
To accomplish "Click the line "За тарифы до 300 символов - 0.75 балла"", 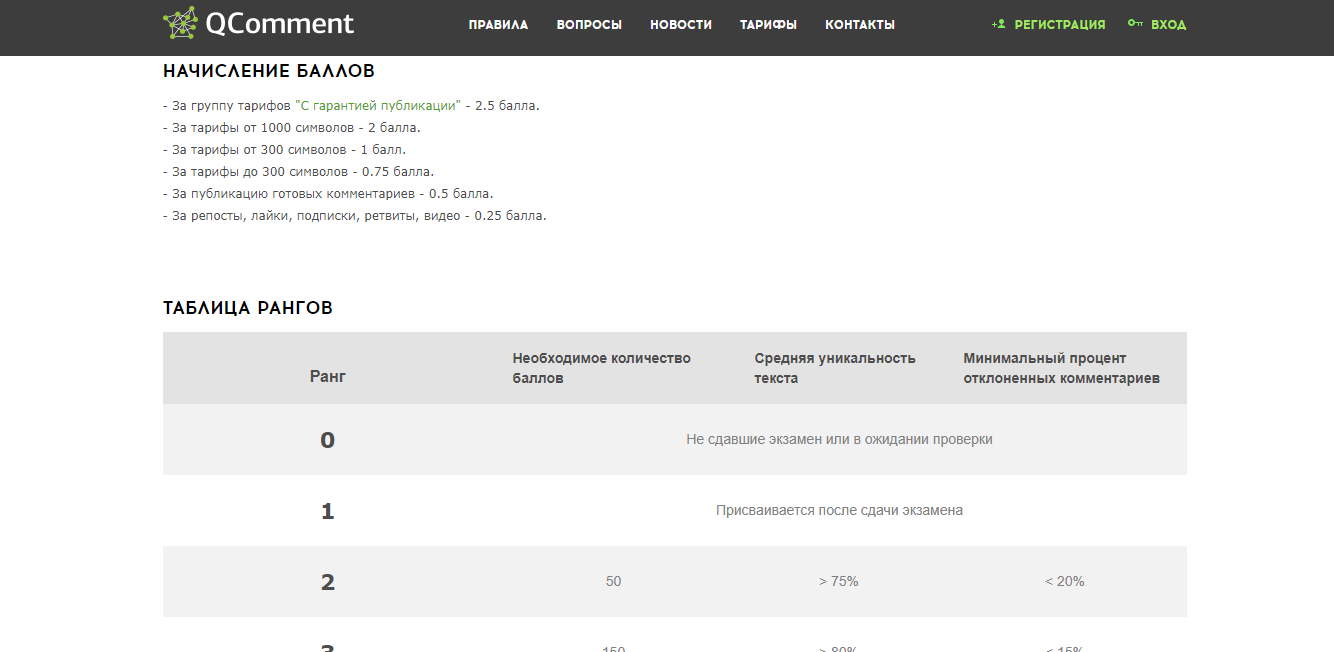I will click(x=299, y=171).
